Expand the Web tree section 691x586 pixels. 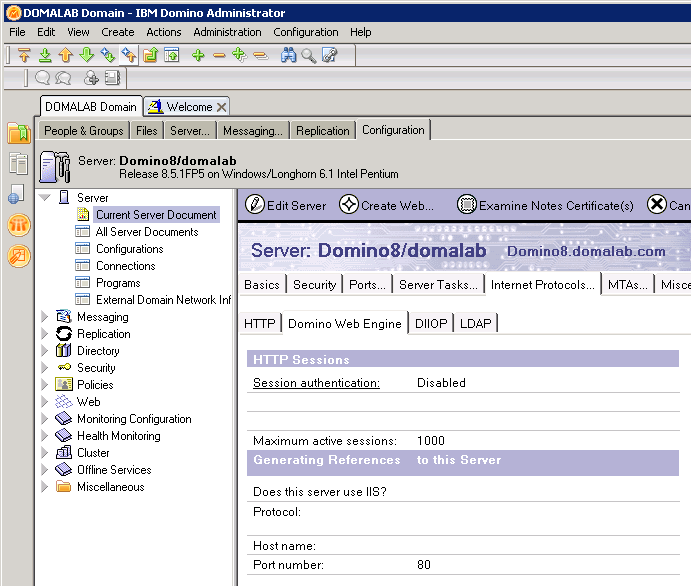point(45,401)
